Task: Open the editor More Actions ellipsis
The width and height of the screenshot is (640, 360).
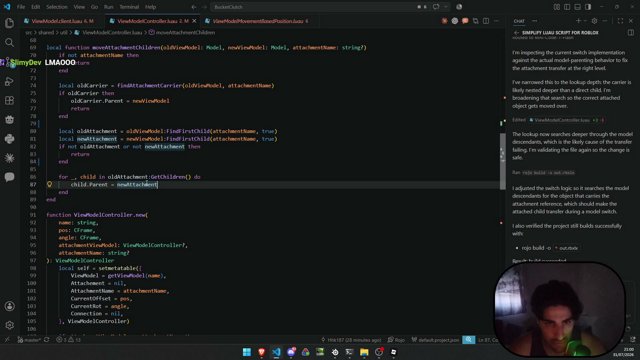Action: 496,21
